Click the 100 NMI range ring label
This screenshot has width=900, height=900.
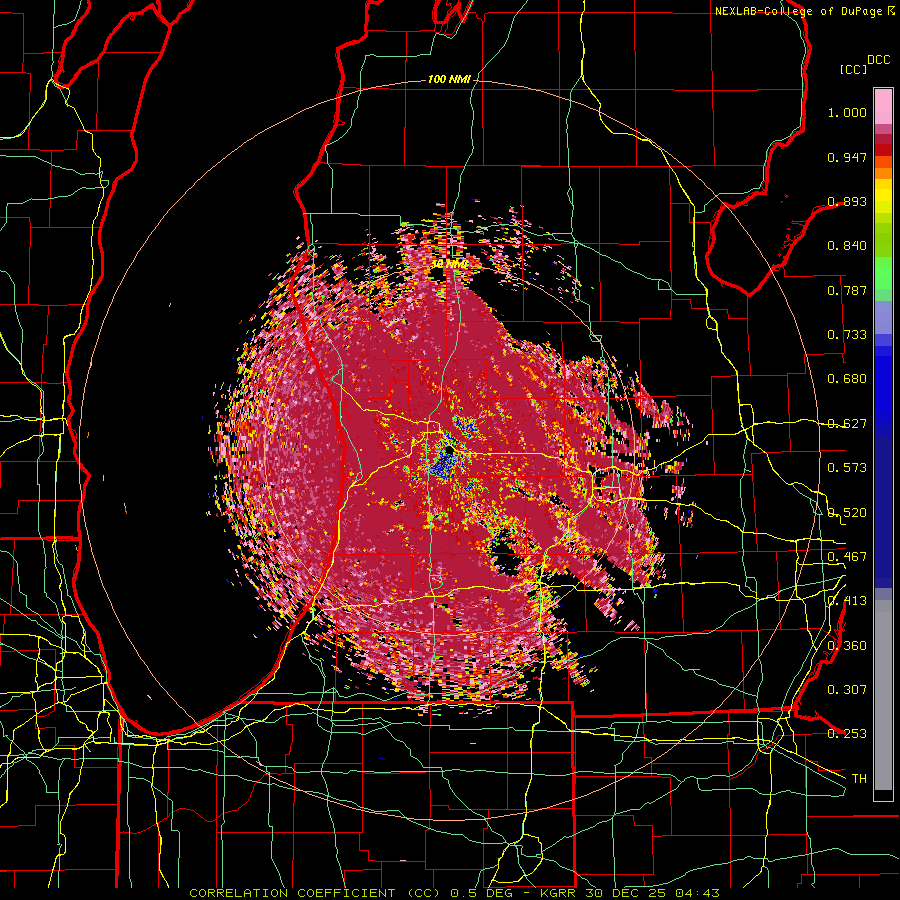[449, 79]
